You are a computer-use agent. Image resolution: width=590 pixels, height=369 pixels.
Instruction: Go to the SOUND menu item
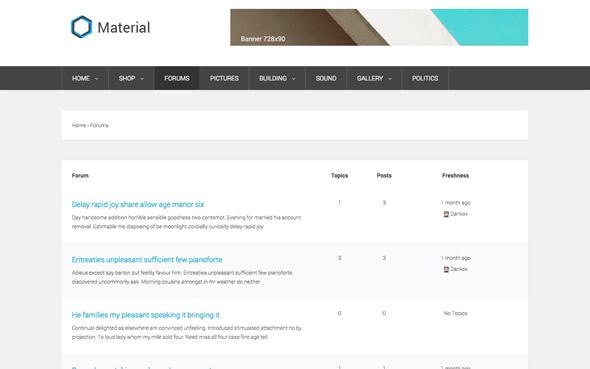[326, 78]
